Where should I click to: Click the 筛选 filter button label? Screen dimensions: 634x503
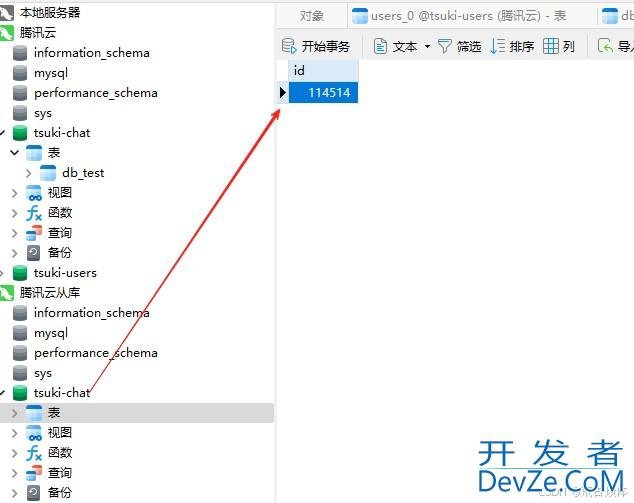[x=469, y=46]
